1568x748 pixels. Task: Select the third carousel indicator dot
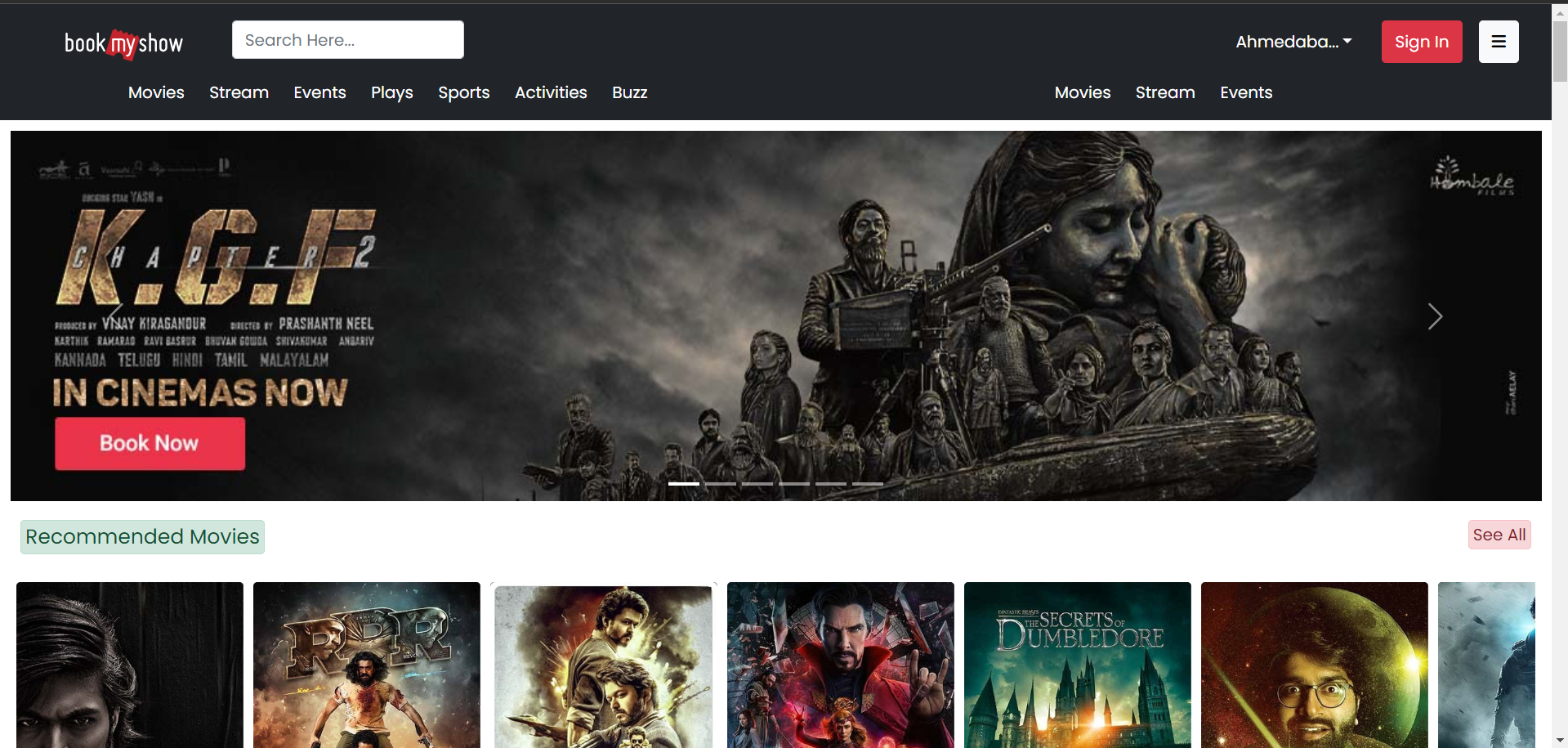pyautogui.click(x=757, y=484)
